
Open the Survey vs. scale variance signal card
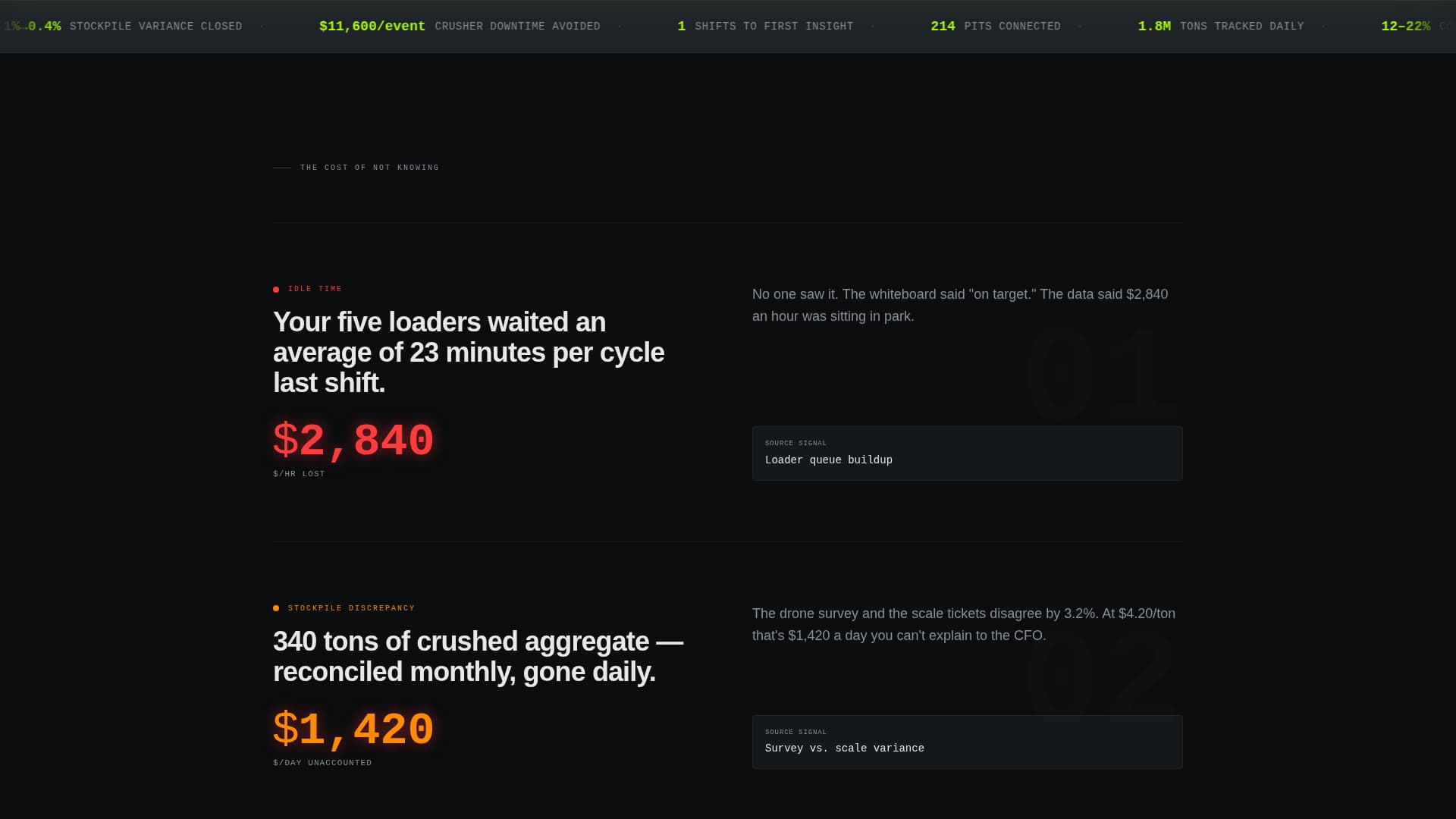tap(967, 742)
